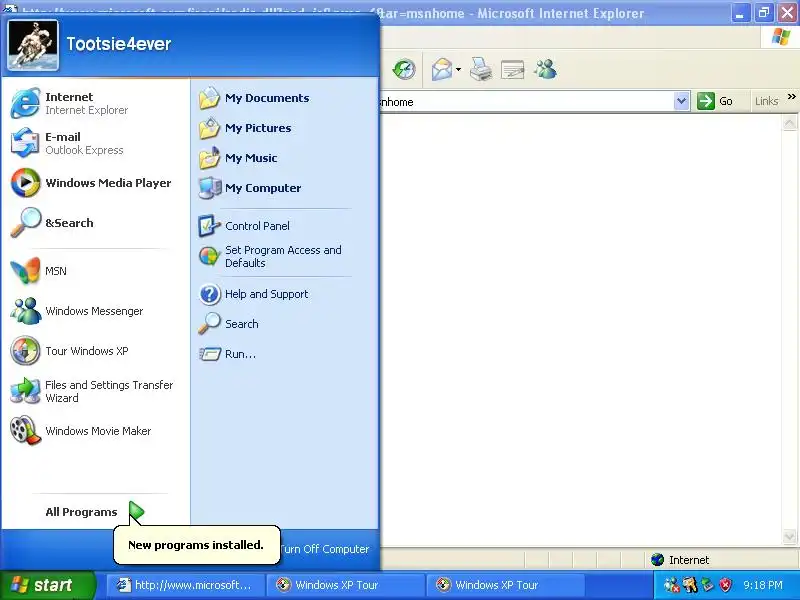Open Set Program Access and Defaults
The width and height of the screenshot is (800, 600).
point(283,257)
